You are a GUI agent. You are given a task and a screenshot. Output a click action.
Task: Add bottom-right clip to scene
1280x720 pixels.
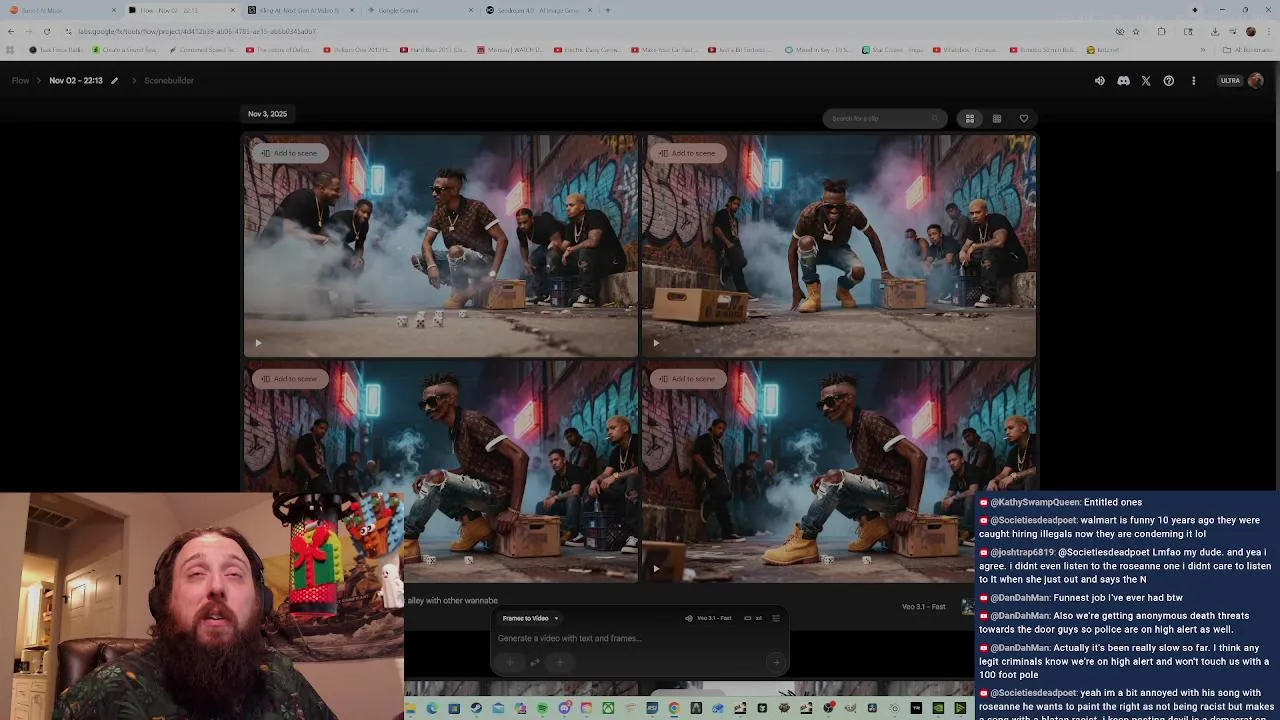687,379
